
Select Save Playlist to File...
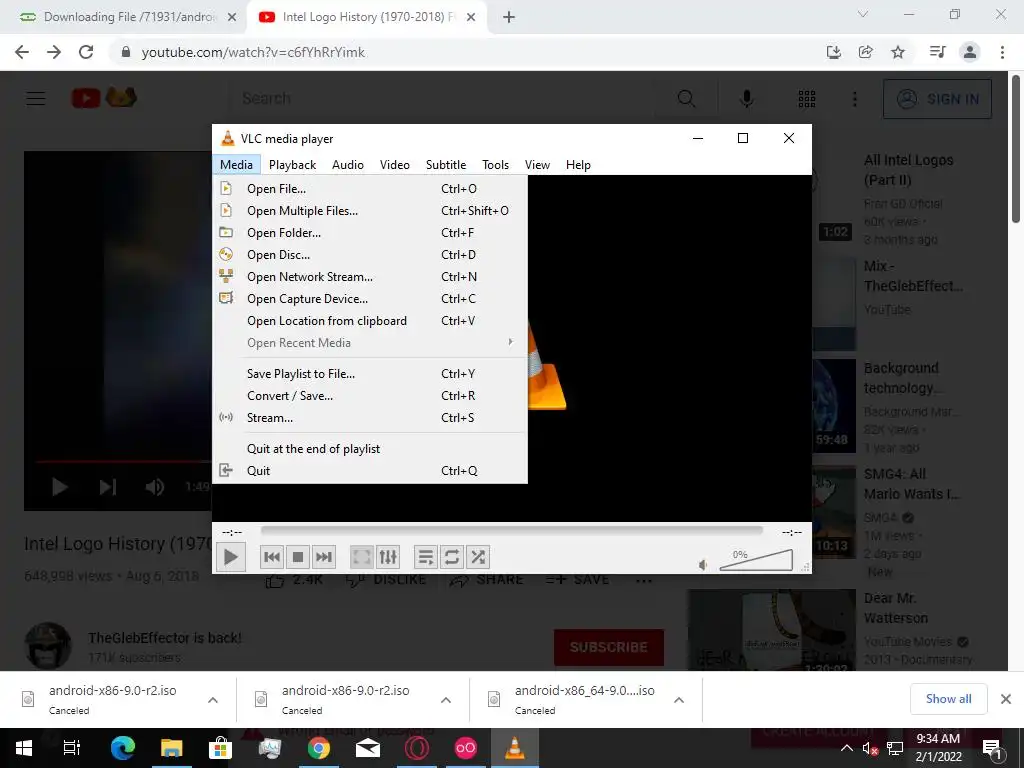(370, 374)
